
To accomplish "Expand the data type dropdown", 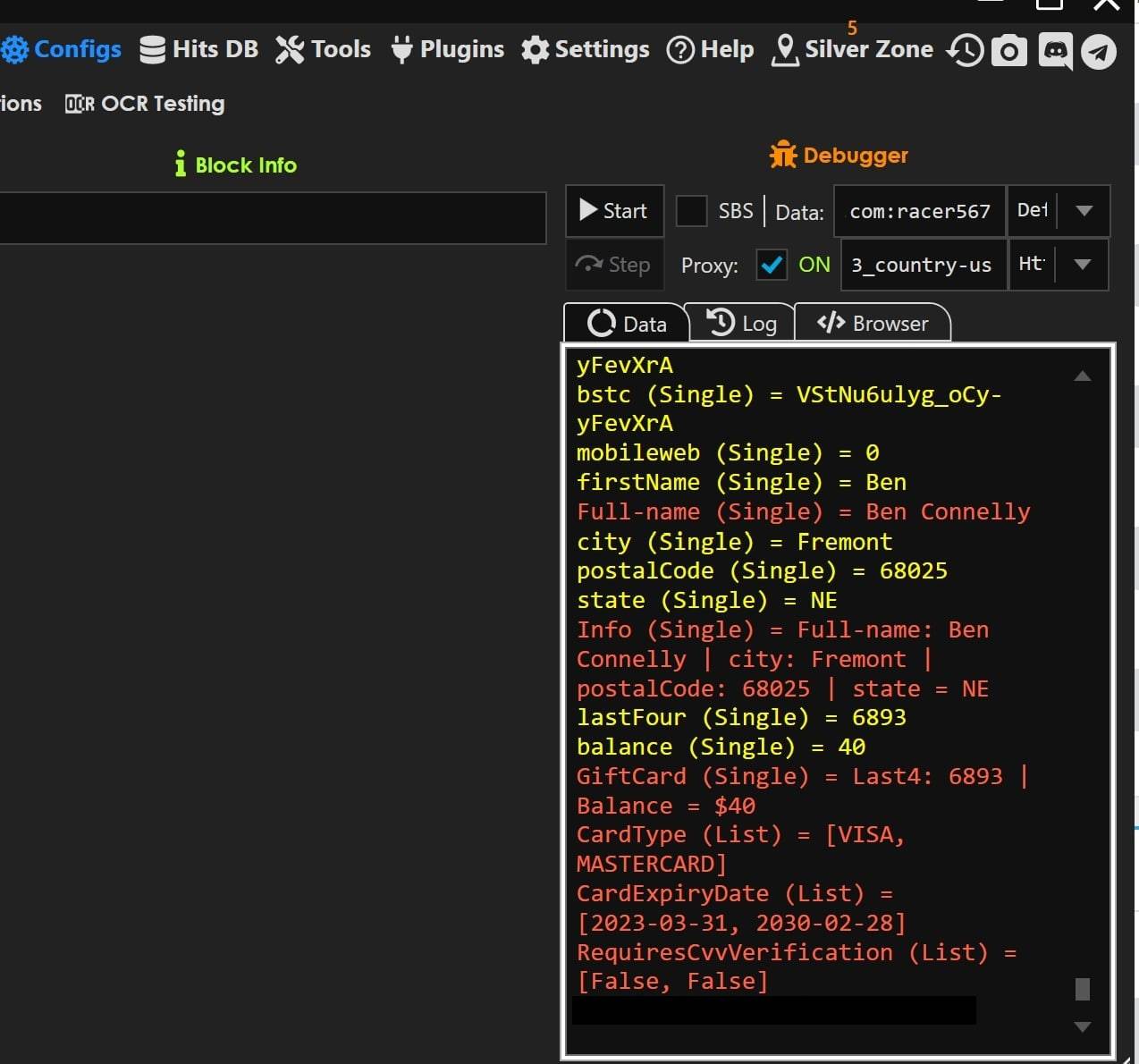I will tap(1084, 211).
